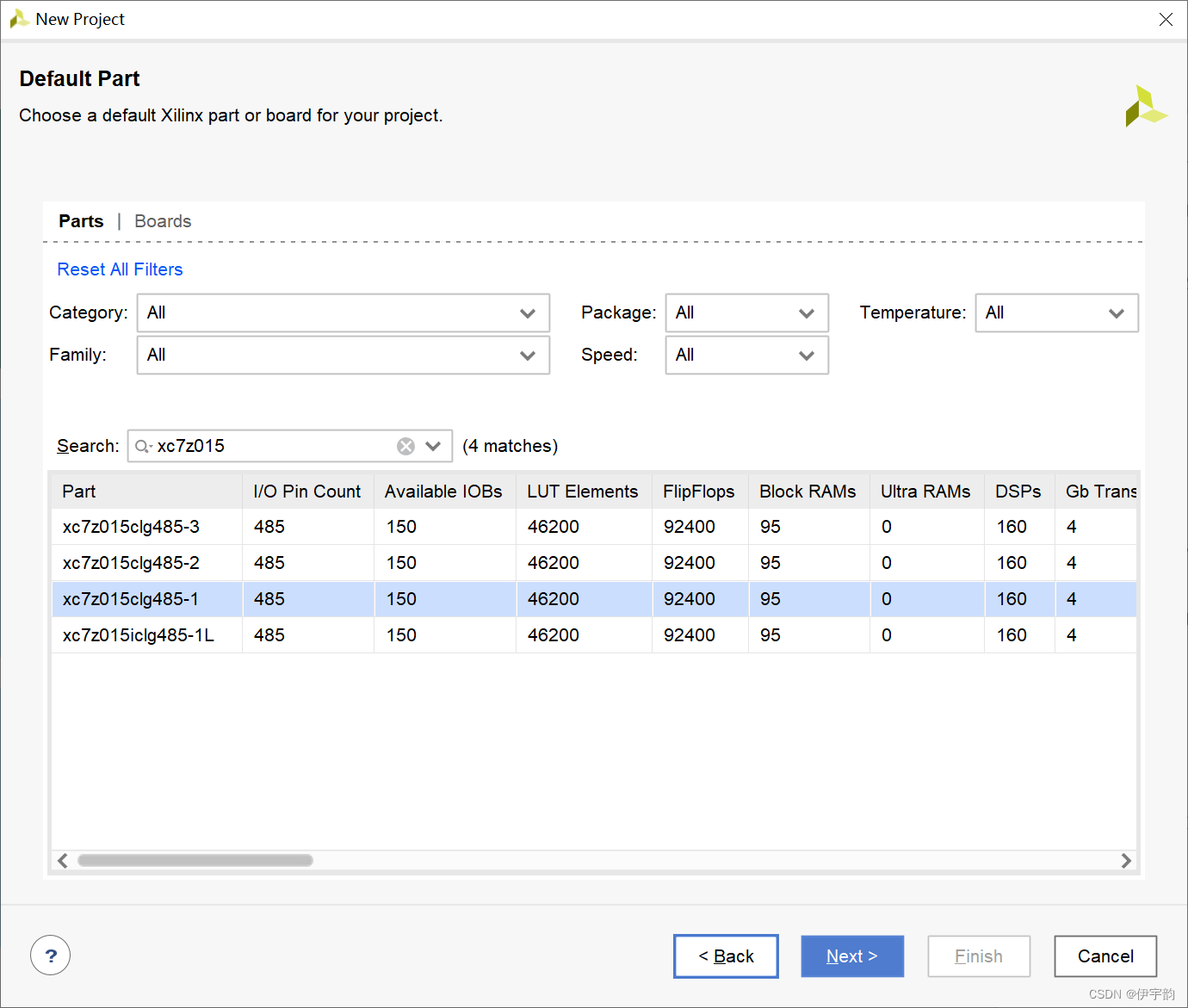Click the Cancel button
This screenshot has height=1008, width=1188.
click(x=1105, y=956)
